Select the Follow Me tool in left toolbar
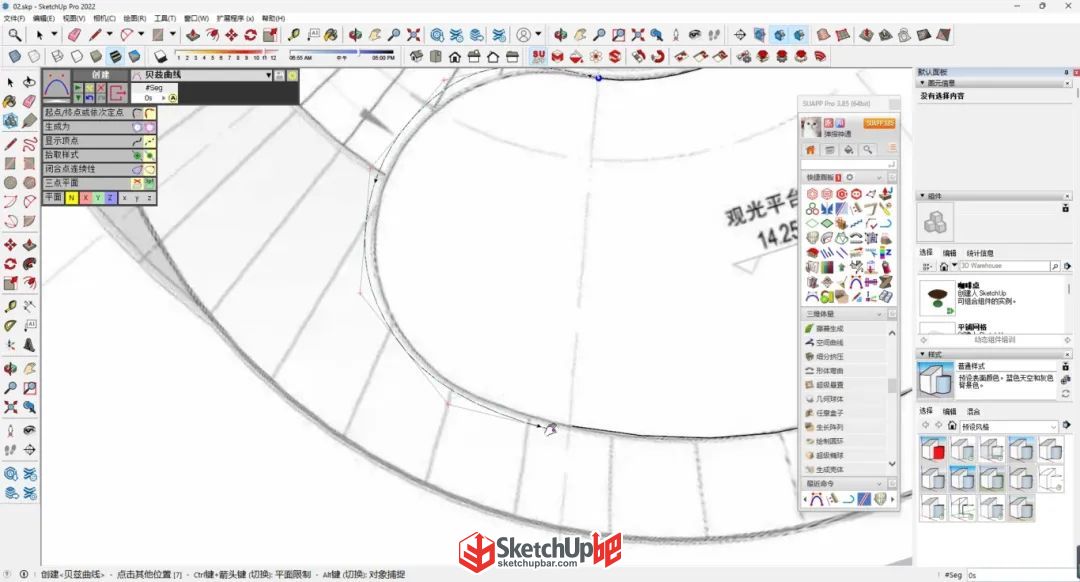Viewport: 1080px width, 582px height. tap(29, 264)
